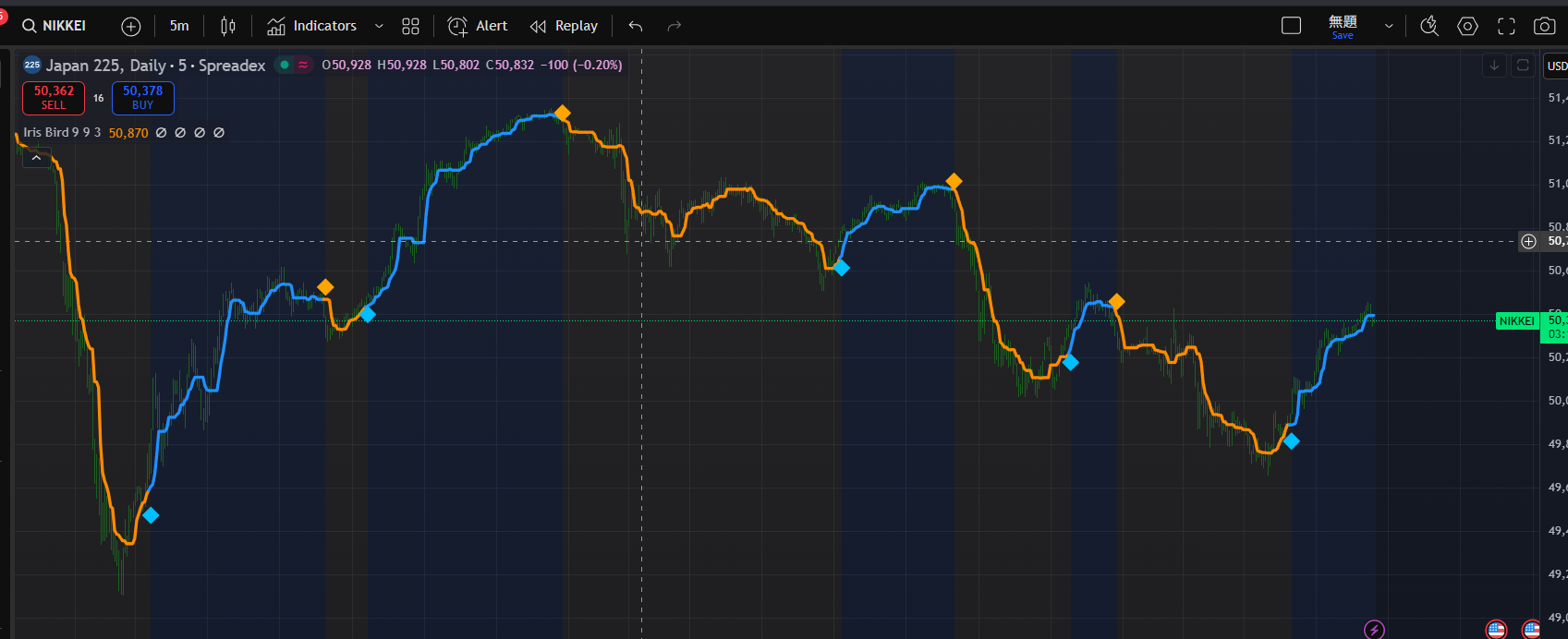Start bar Replay mode

click(x=564, y=26)
